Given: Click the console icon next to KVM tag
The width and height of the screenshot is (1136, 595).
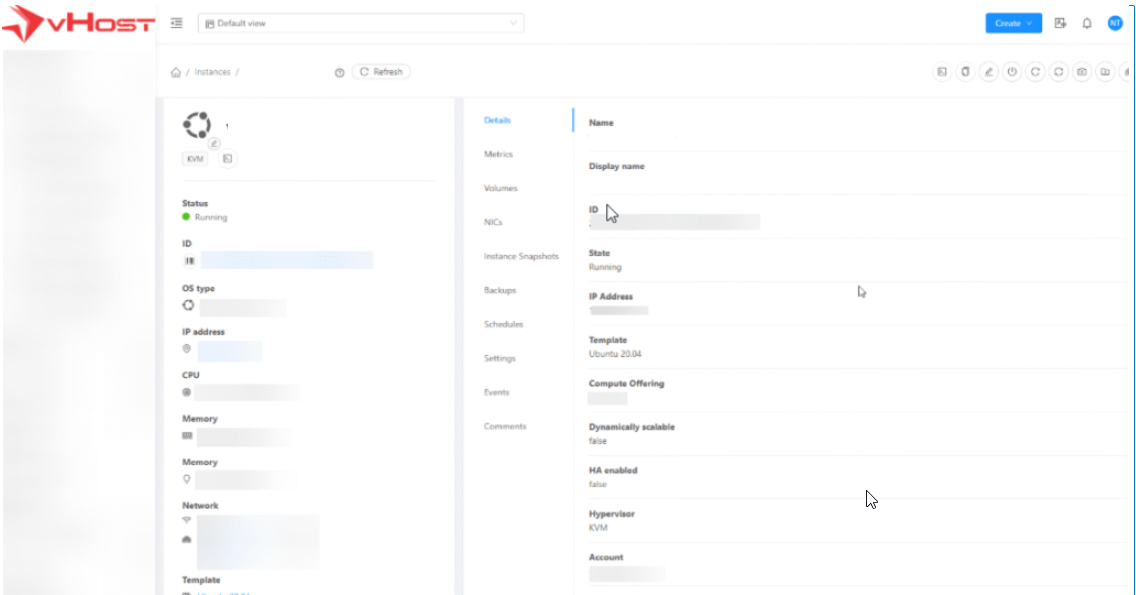Looking at the screenshot, I should coord(227,158).
